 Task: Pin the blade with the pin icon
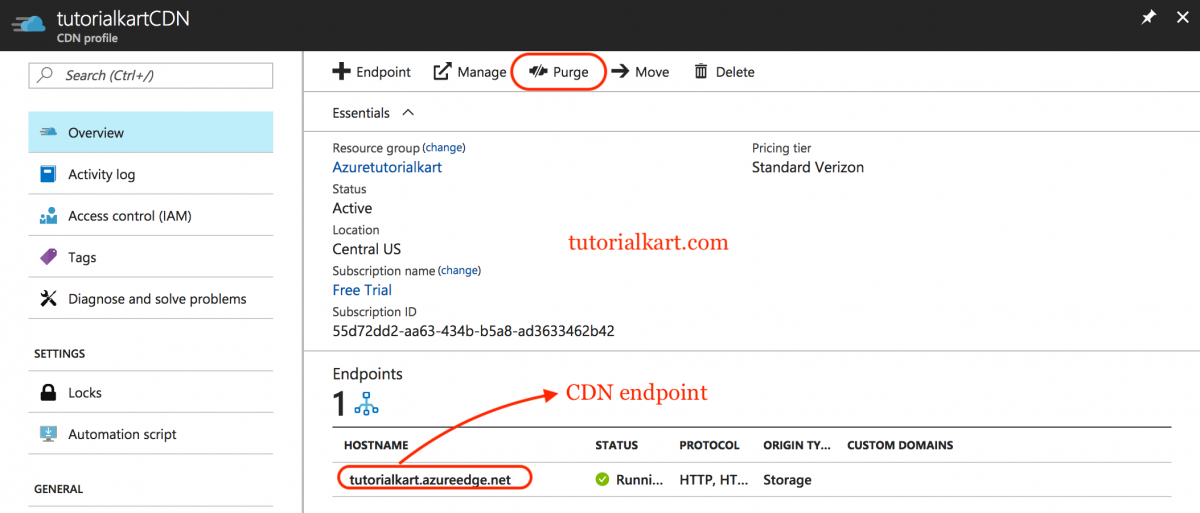click(1149, 18)
